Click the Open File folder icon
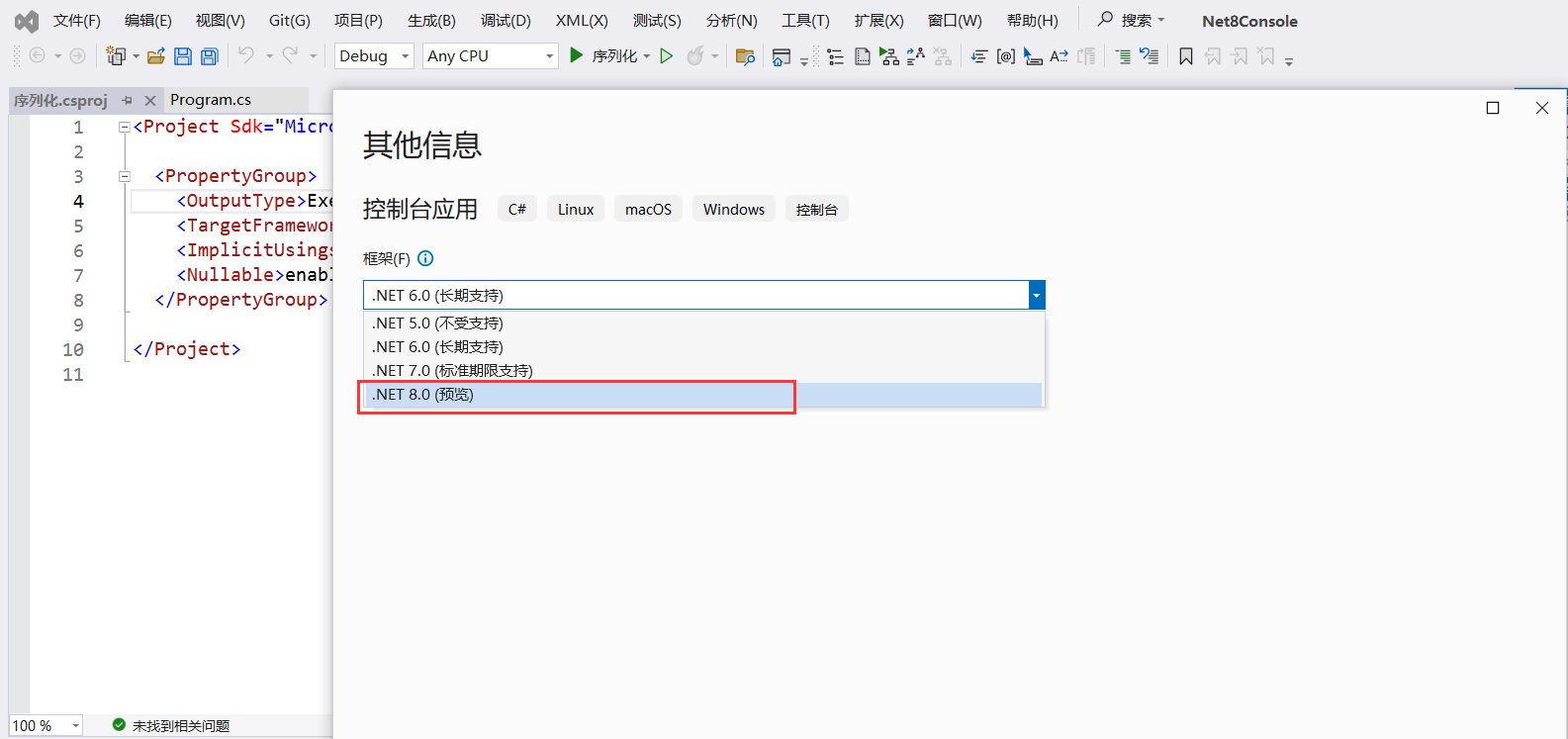 click(155, 56)
